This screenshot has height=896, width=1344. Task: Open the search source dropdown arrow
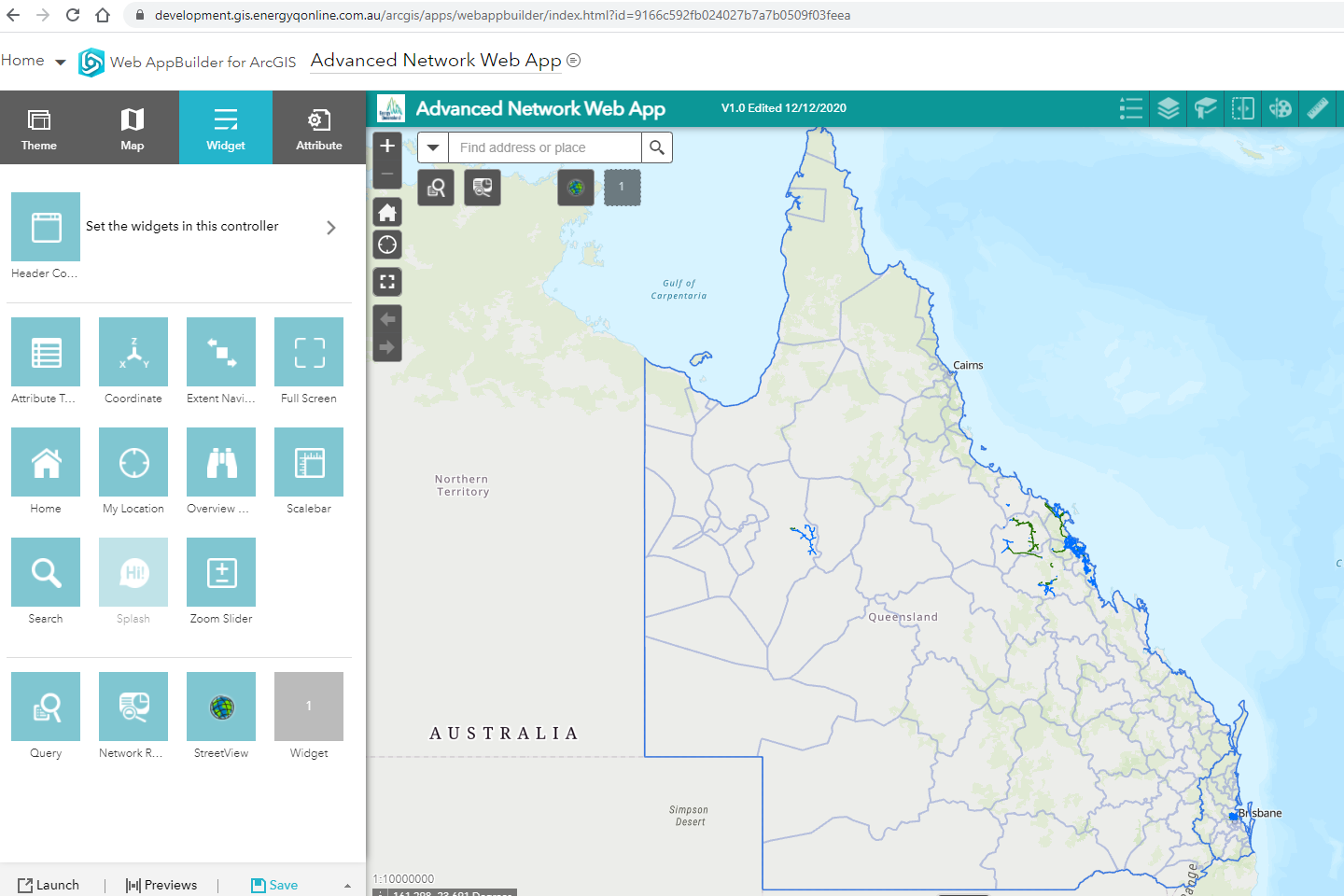(432, 147)
